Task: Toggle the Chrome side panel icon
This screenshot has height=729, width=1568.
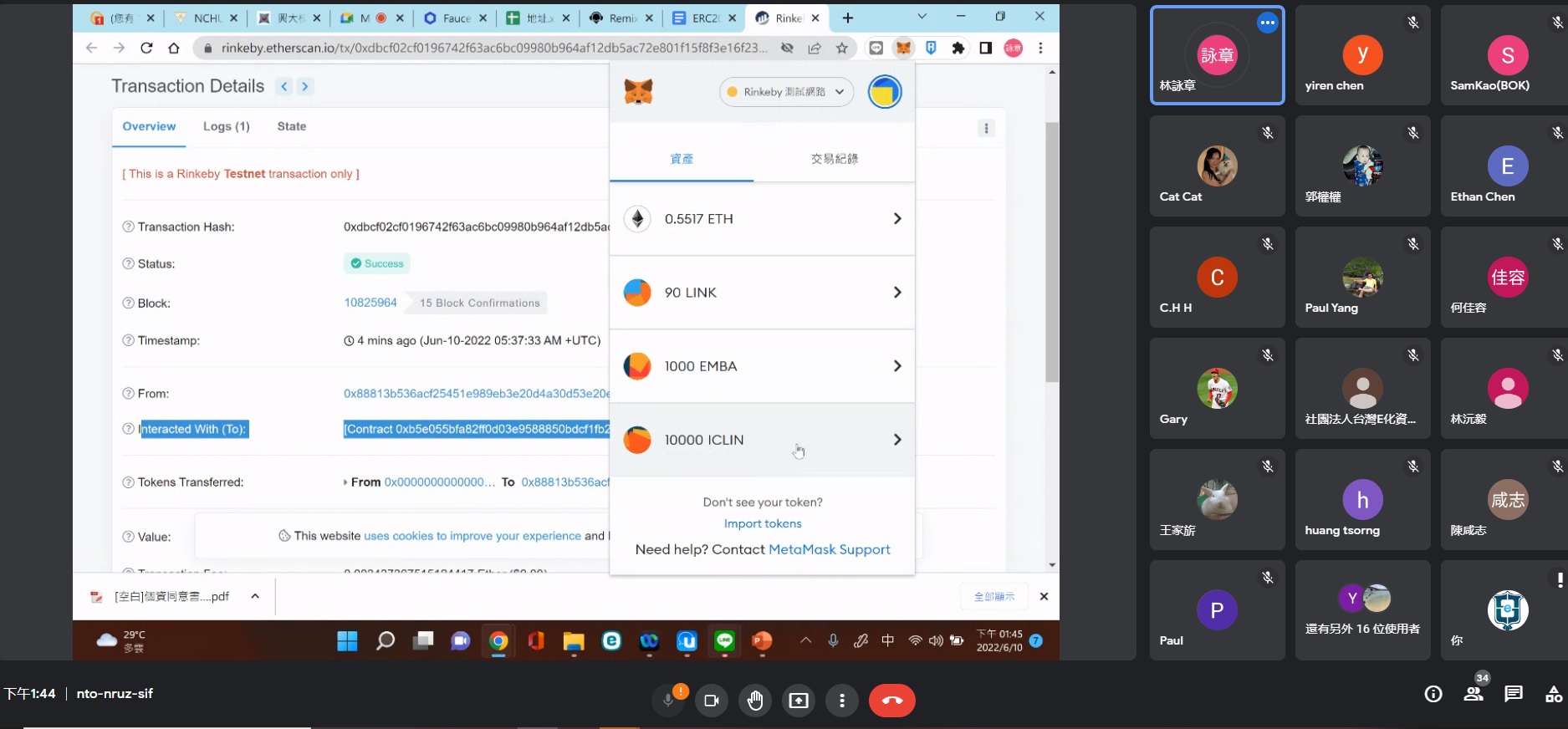Action: pyautogui.click(x=986, y=48)
